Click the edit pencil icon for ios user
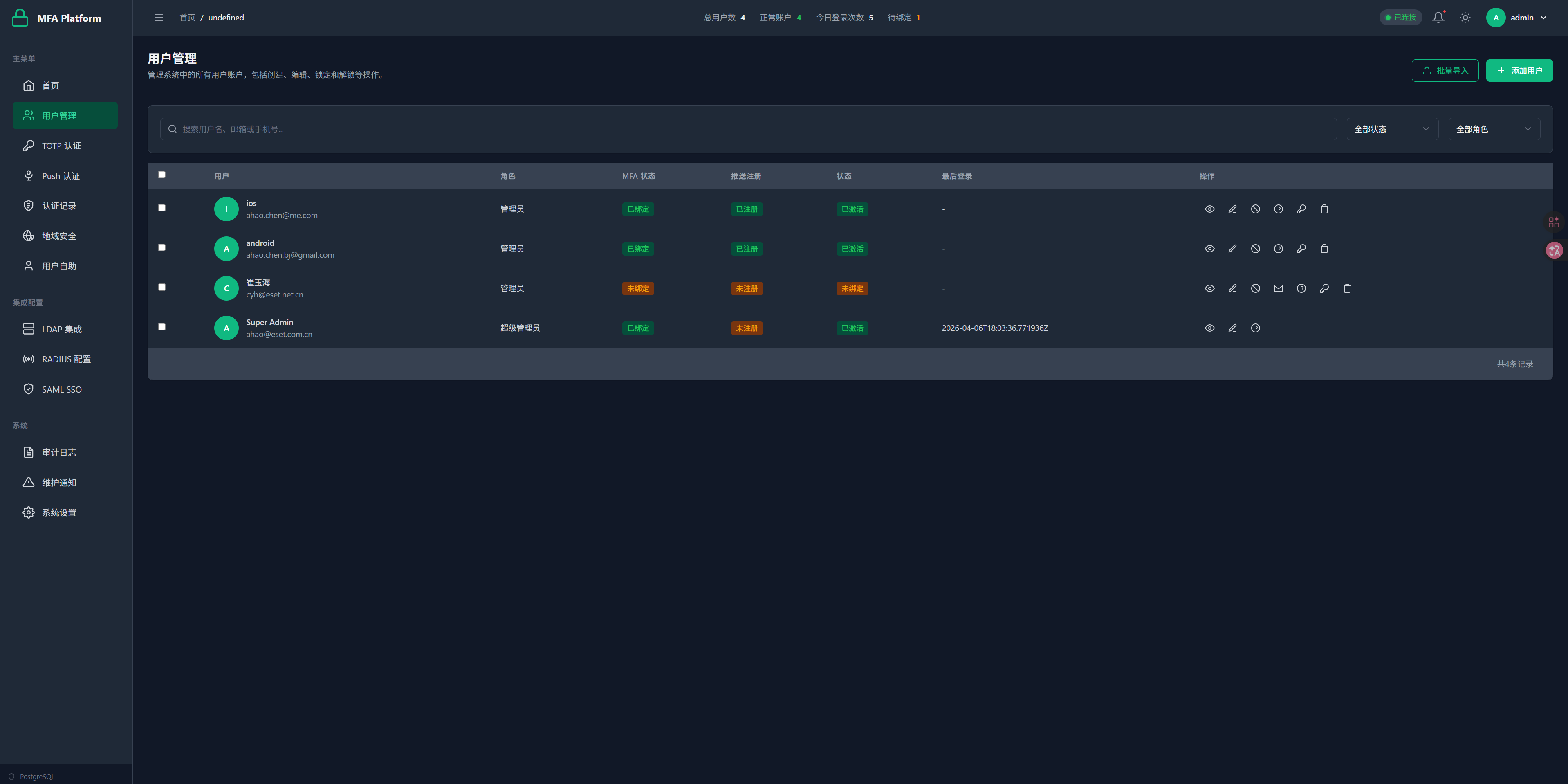1568x784 pixels. [x=1232, y=209]
